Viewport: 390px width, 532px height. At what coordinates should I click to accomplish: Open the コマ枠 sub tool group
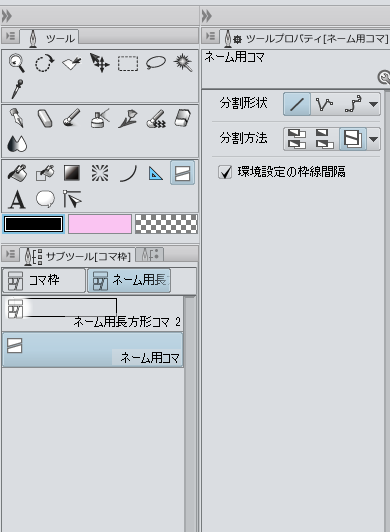44,280
